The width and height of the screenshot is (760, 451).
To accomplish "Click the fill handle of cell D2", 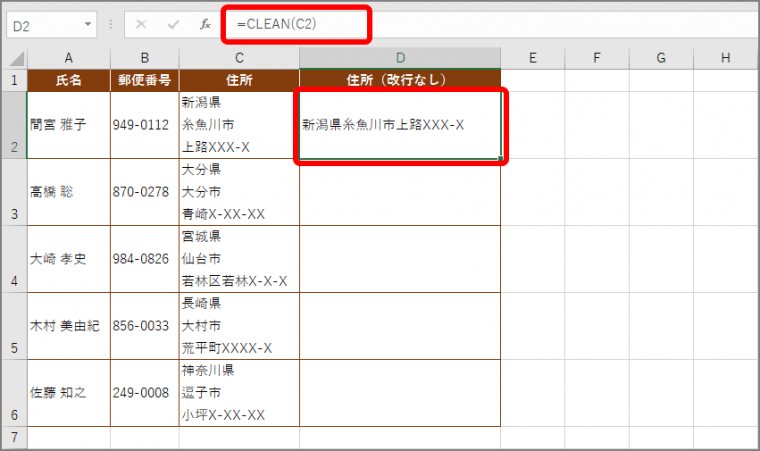I will pyautogui.click(x=500, y=158).
